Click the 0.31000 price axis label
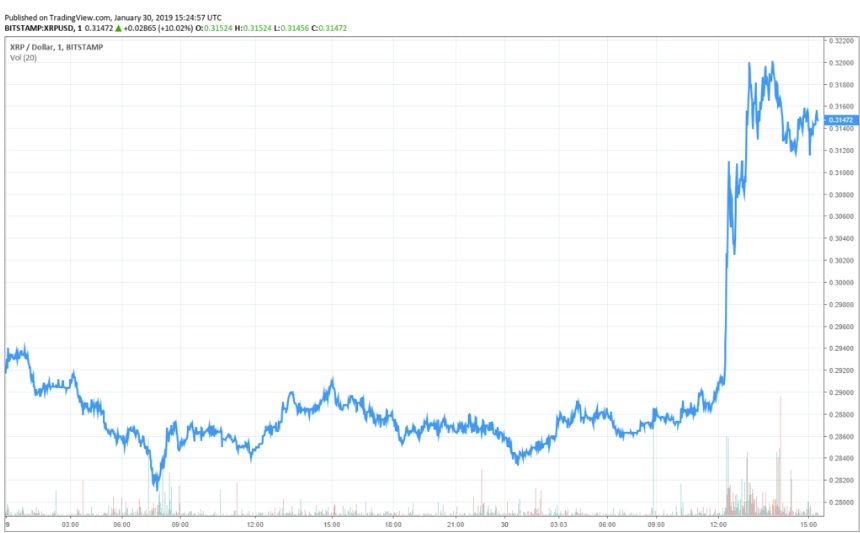The image size is (860, 533). tap(838, 172)
